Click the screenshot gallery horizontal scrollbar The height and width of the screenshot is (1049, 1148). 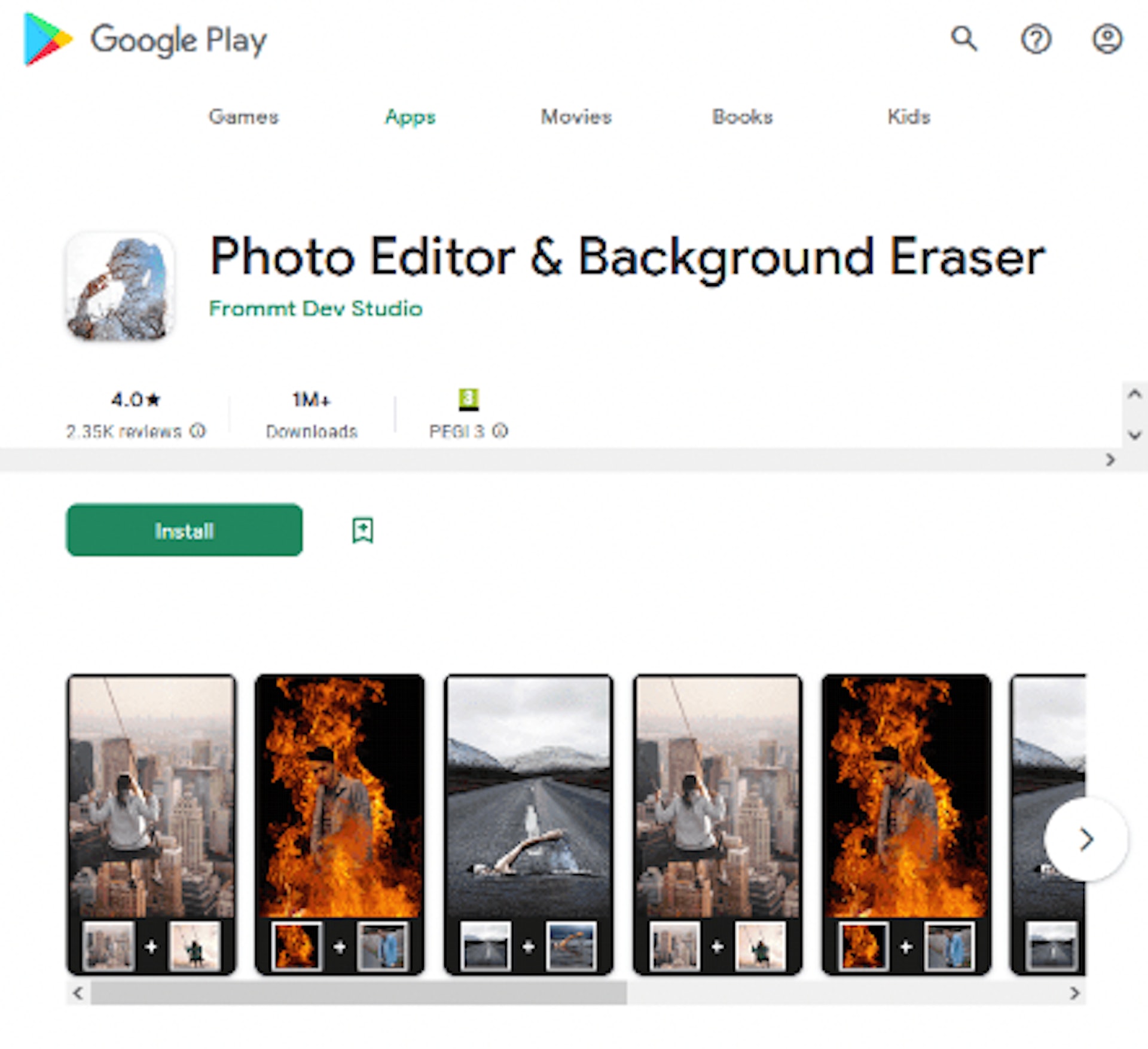coord(359,993)
